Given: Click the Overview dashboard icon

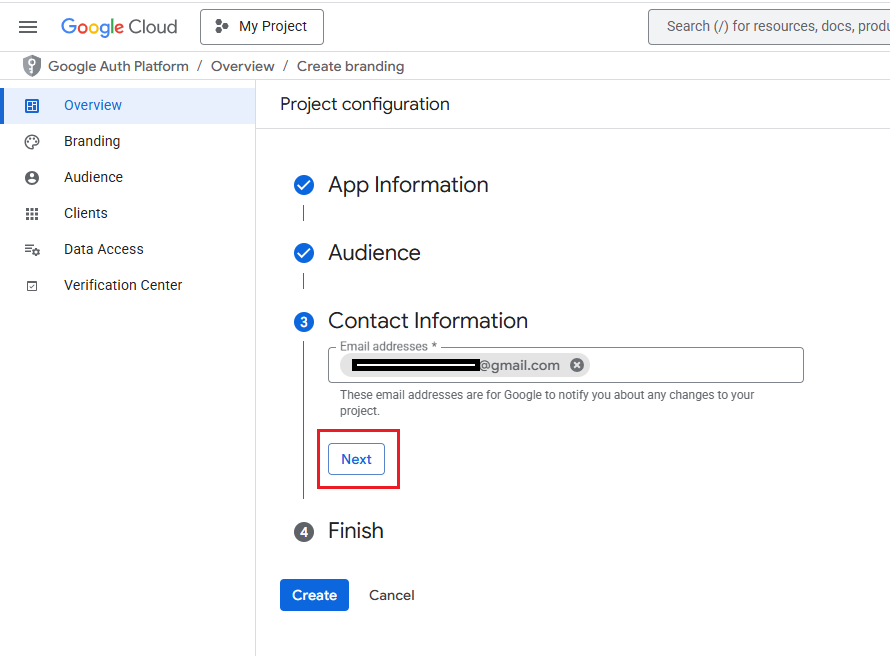Looking at the screenshot, I should pyautogui.click(x=32, y=106).
